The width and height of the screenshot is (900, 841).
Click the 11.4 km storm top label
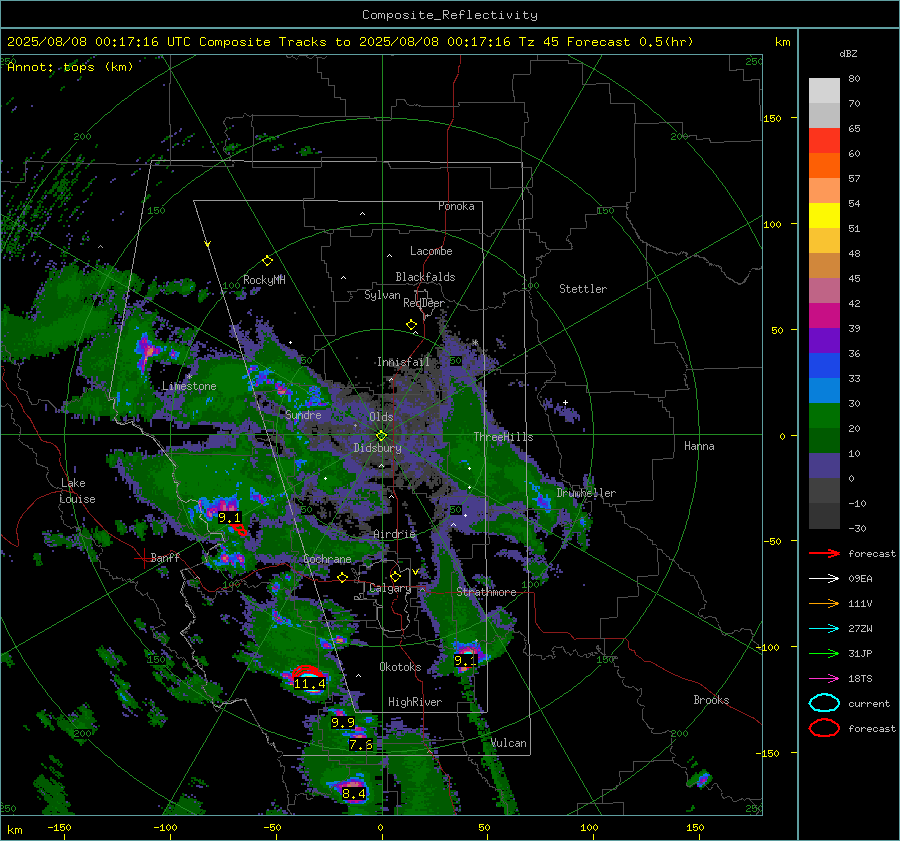(309, 684)
